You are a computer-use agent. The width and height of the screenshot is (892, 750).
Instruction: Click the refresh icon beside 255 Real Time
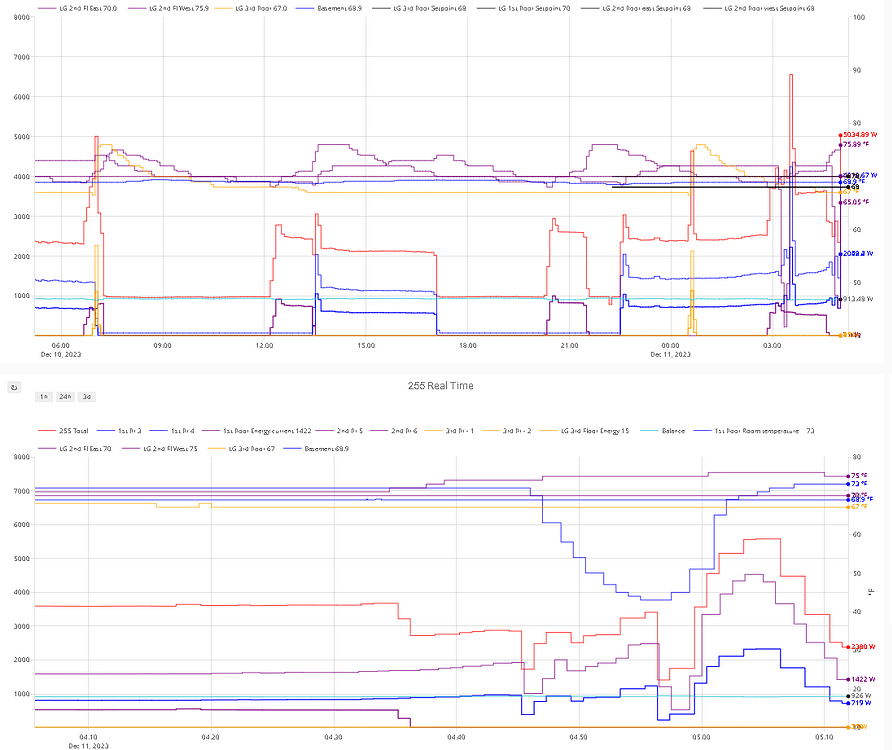coord(14,388)
